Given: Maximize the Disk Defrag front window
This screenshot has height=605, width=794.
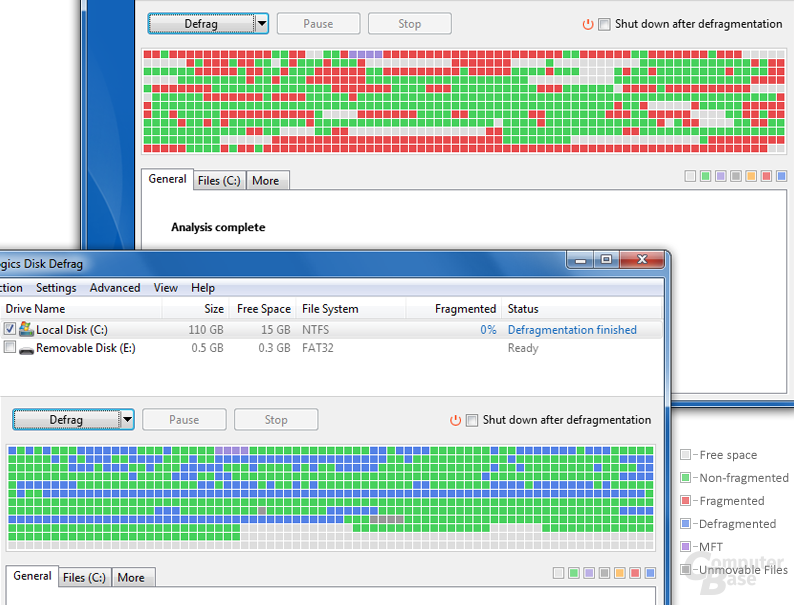Looking at the screenshot, I should tap(606, 260).
